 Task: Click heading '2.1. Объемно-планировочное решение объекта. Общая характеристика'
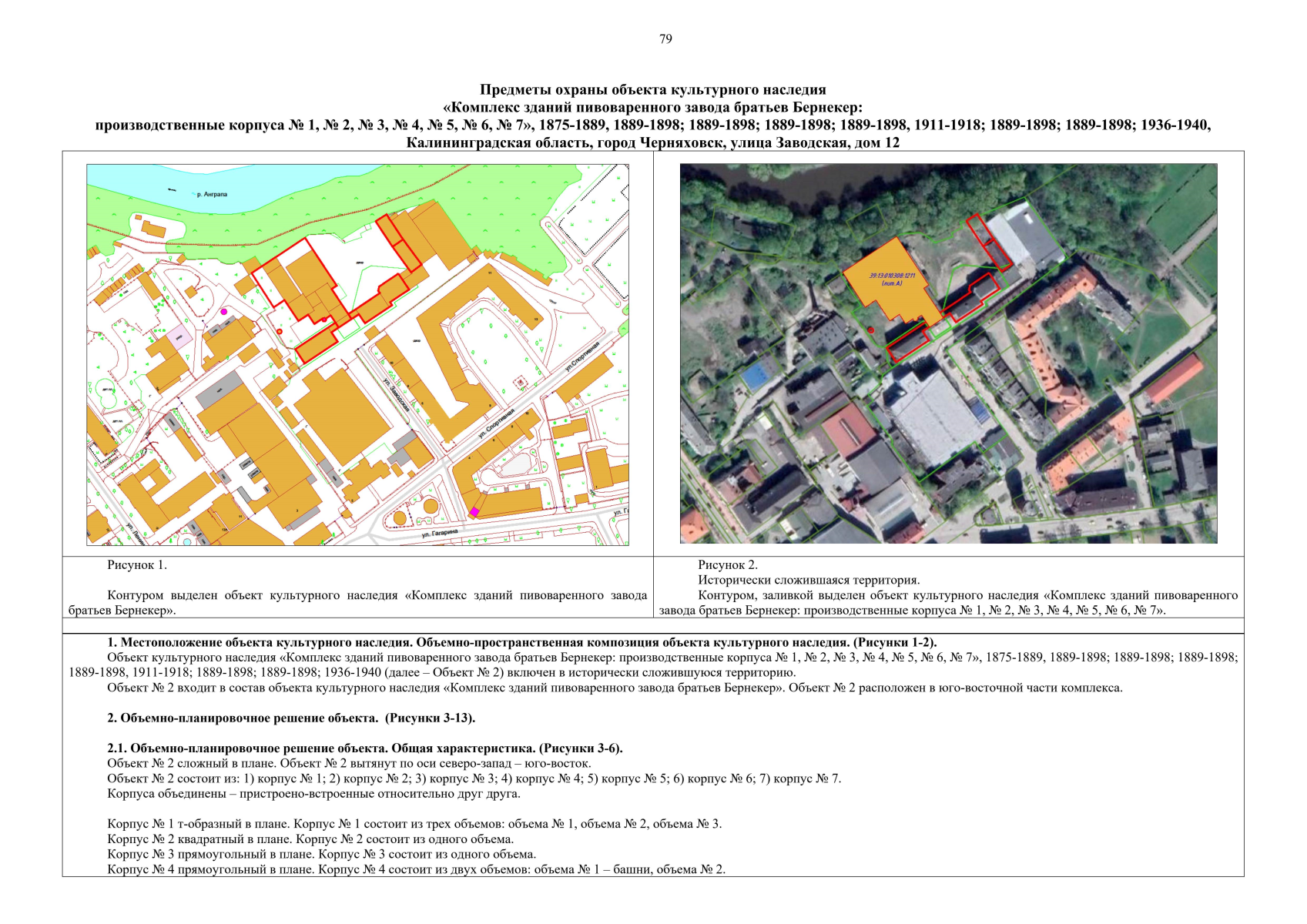[364, 748]
